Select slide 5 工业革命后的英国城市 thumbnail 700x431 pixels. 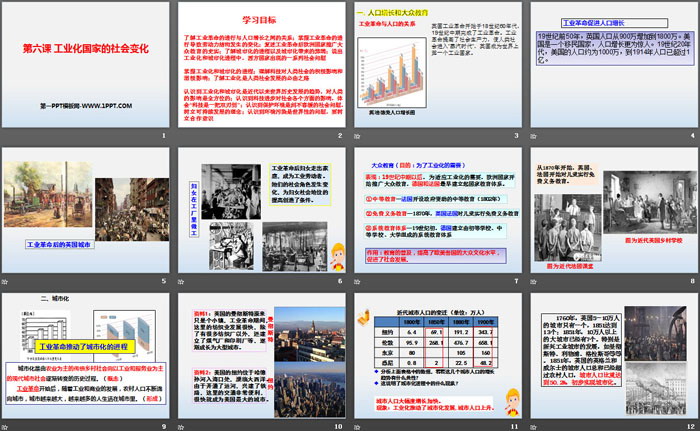pos(86,210)
